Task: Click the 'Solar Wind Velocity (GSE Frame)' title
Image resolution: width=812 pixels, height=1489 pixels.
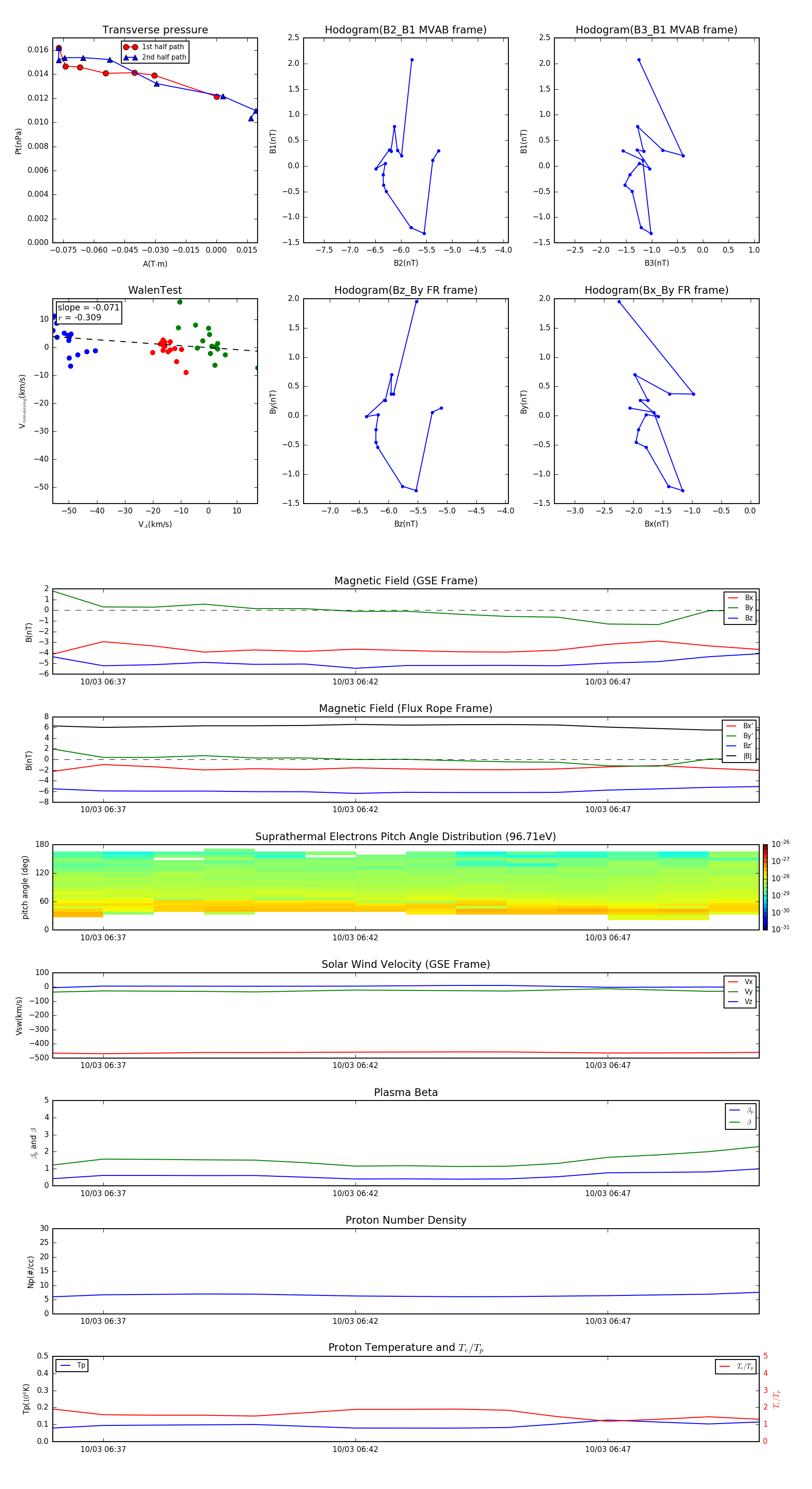Action: [x=406, y=965]
